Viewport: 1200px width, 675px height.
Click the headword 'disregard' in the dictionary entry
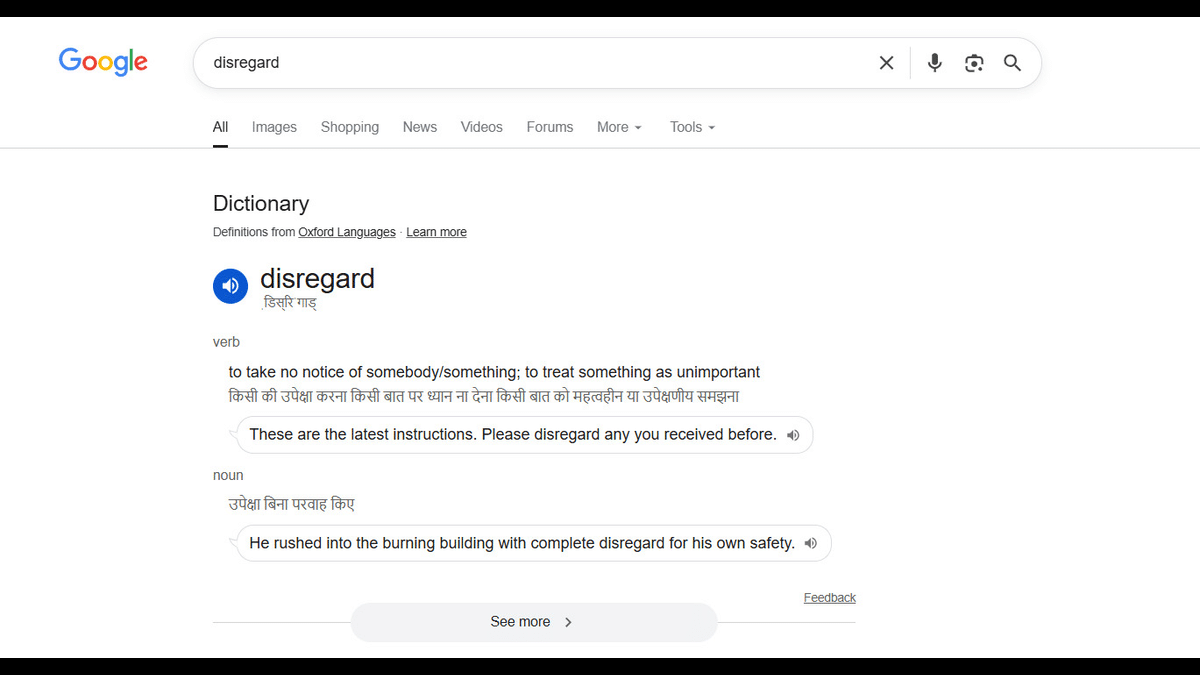[317, 278]
